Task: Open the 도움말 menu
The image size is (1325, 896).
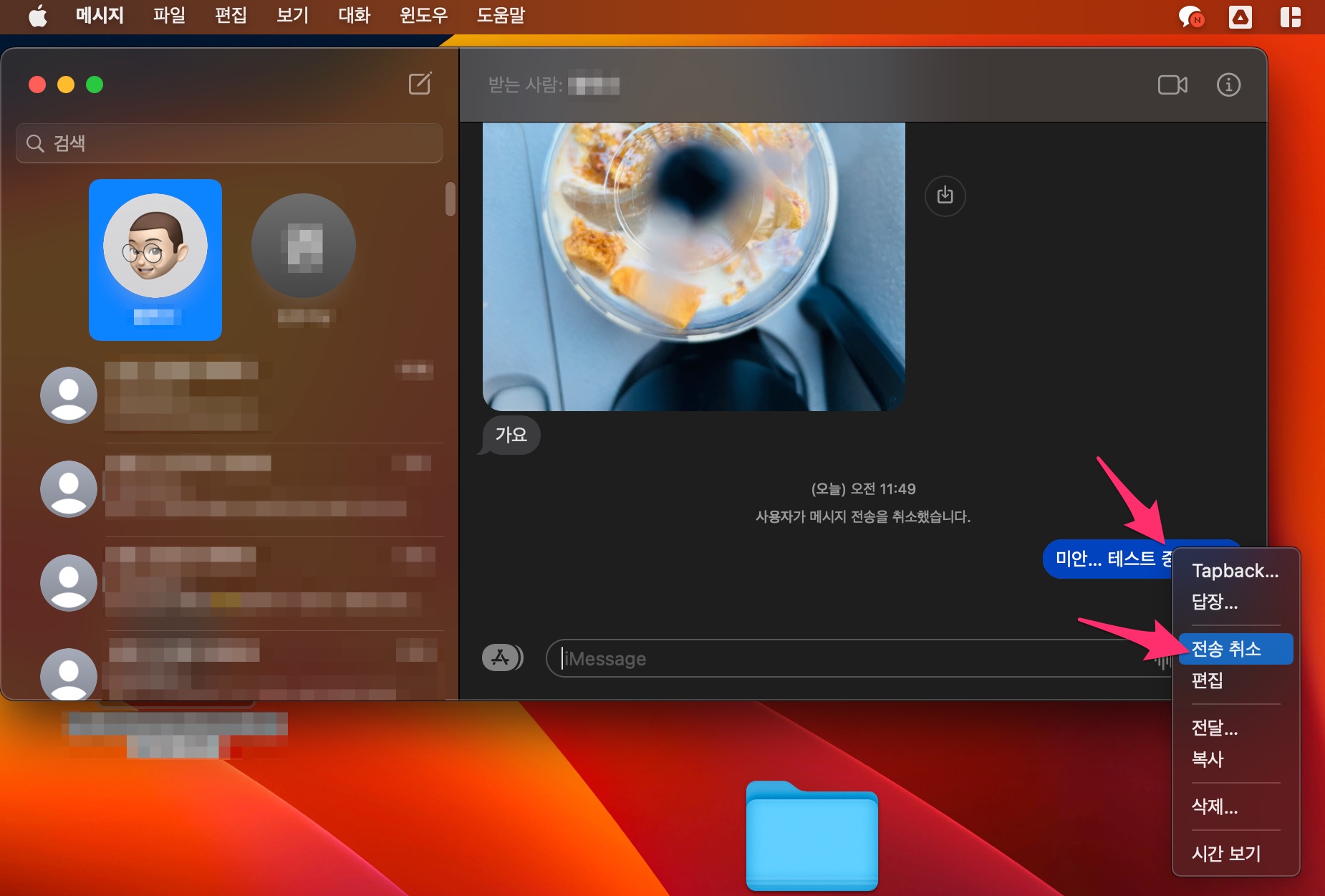Action: [x=501, y=16]
